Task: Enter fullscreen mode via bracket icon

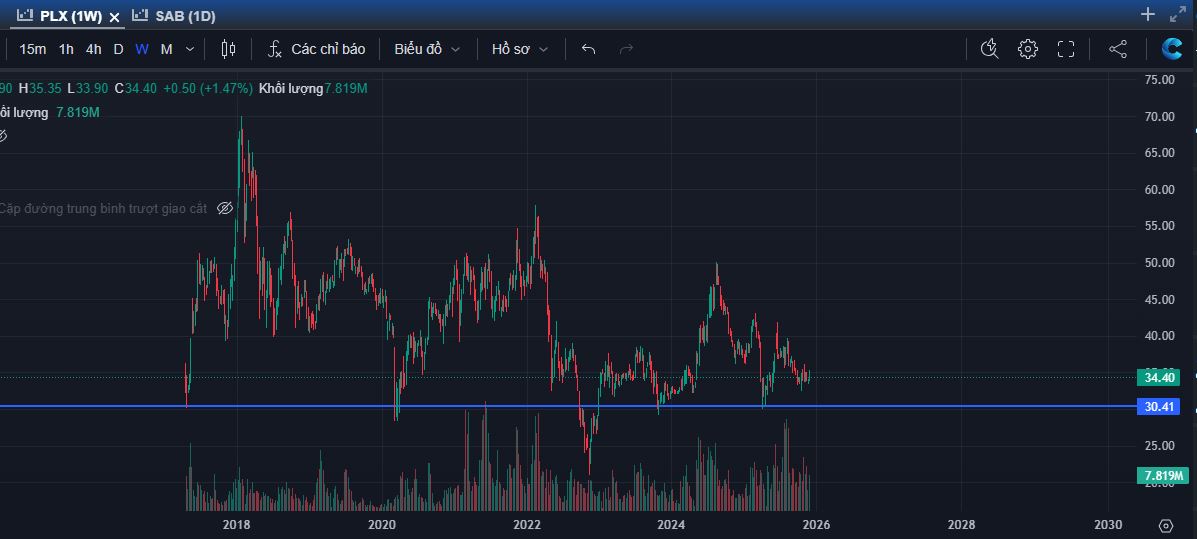Action: [1066, 49]
